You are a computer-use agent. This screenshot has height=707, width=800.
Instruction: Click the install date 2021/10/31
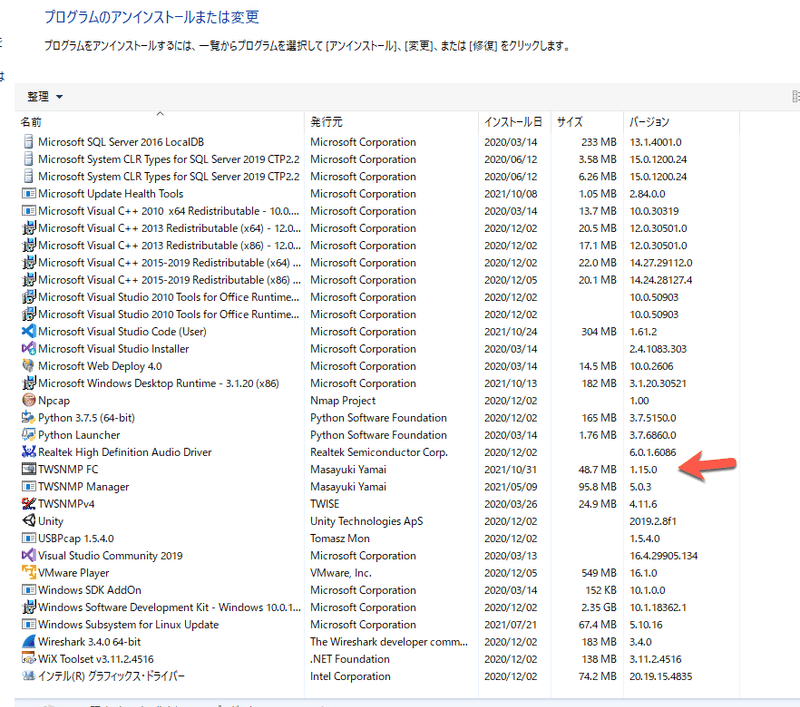511,469
